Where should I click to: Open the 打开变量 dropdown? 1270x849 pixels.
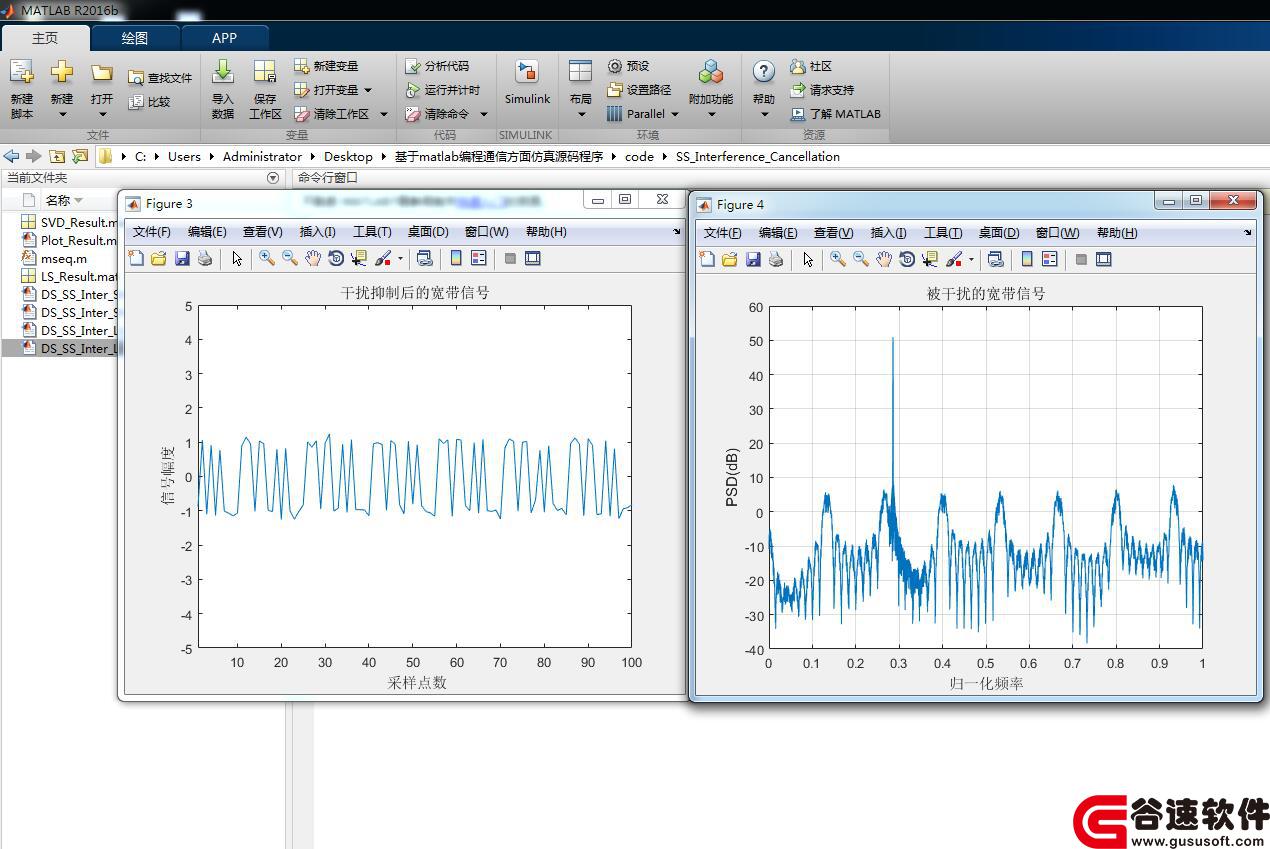pos(368,90)
